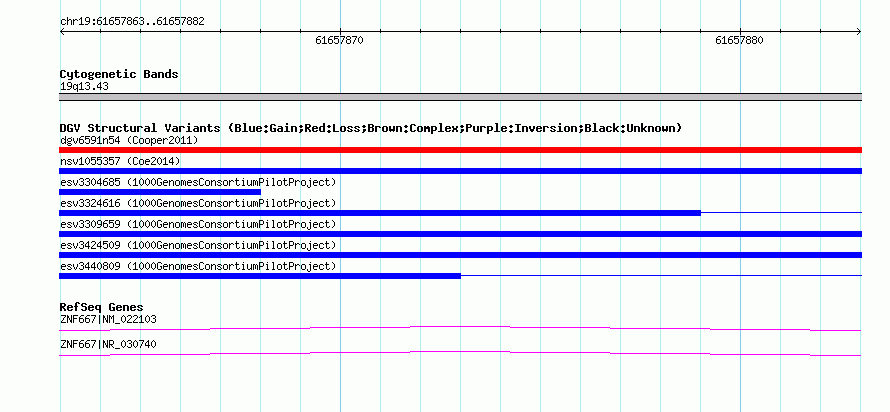Image resolution: width=890 pixels, height=412 pixels.
Task: Click the blue bar under esv3440809
Action: 260,276
